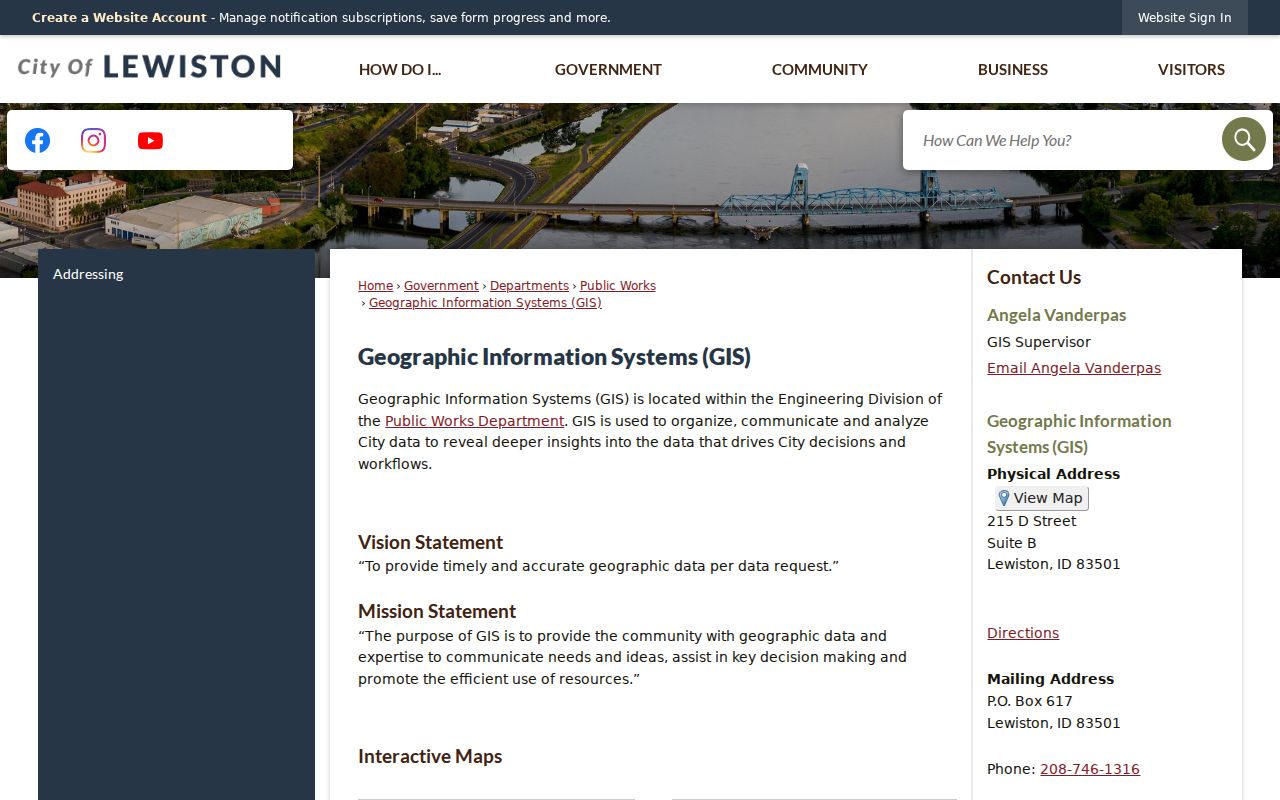The width and height of the screenshot is (1280, 800).
Task: Click the Mission Statement heading
Action: pyautogui.click(x=437, y=611)
